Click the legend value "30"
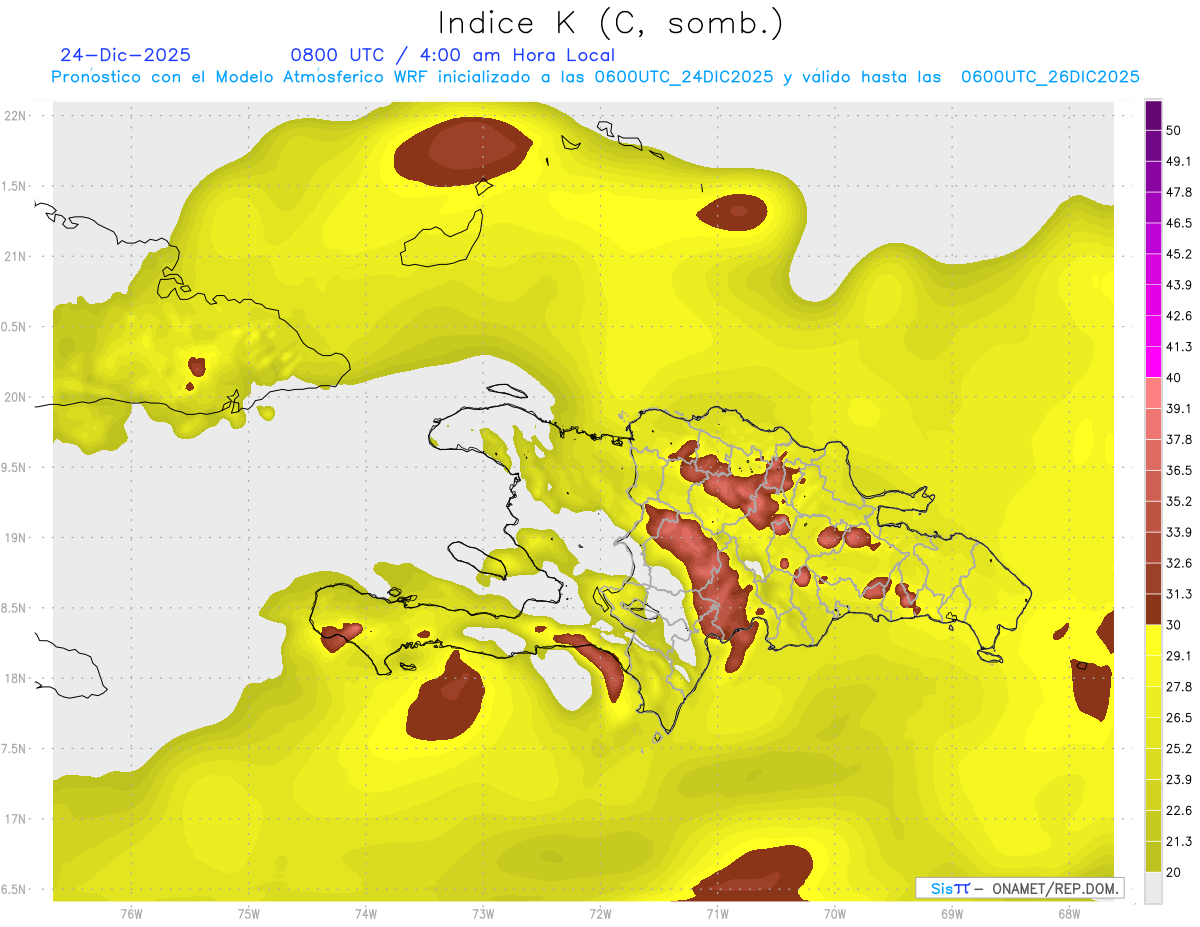Viewport: 1200px width, 927px height. click(x=1174, y=625)
